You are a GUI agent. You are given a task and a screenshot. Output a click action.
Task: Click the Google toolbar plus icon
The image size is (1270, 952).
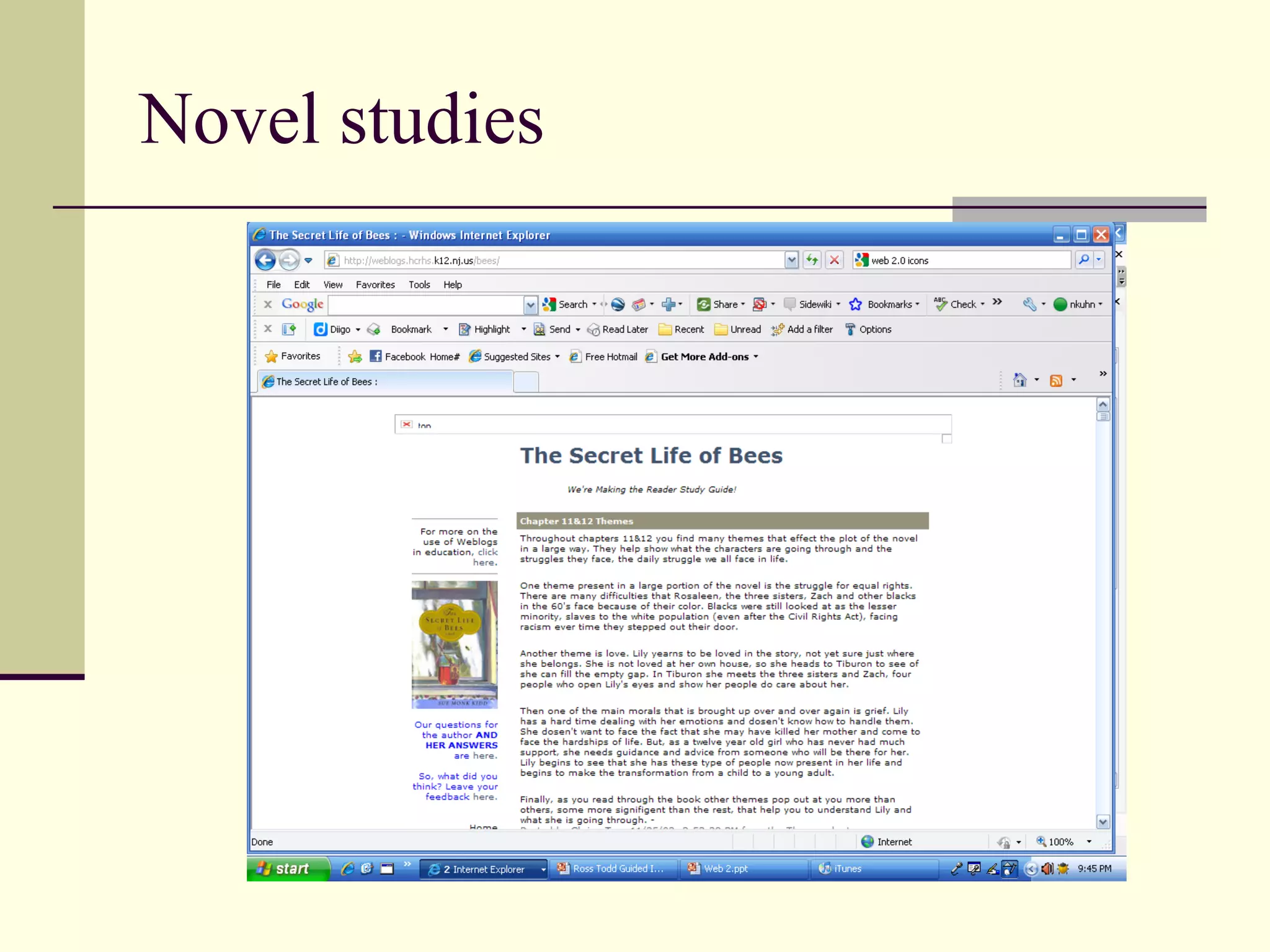[x=668, y=304]
